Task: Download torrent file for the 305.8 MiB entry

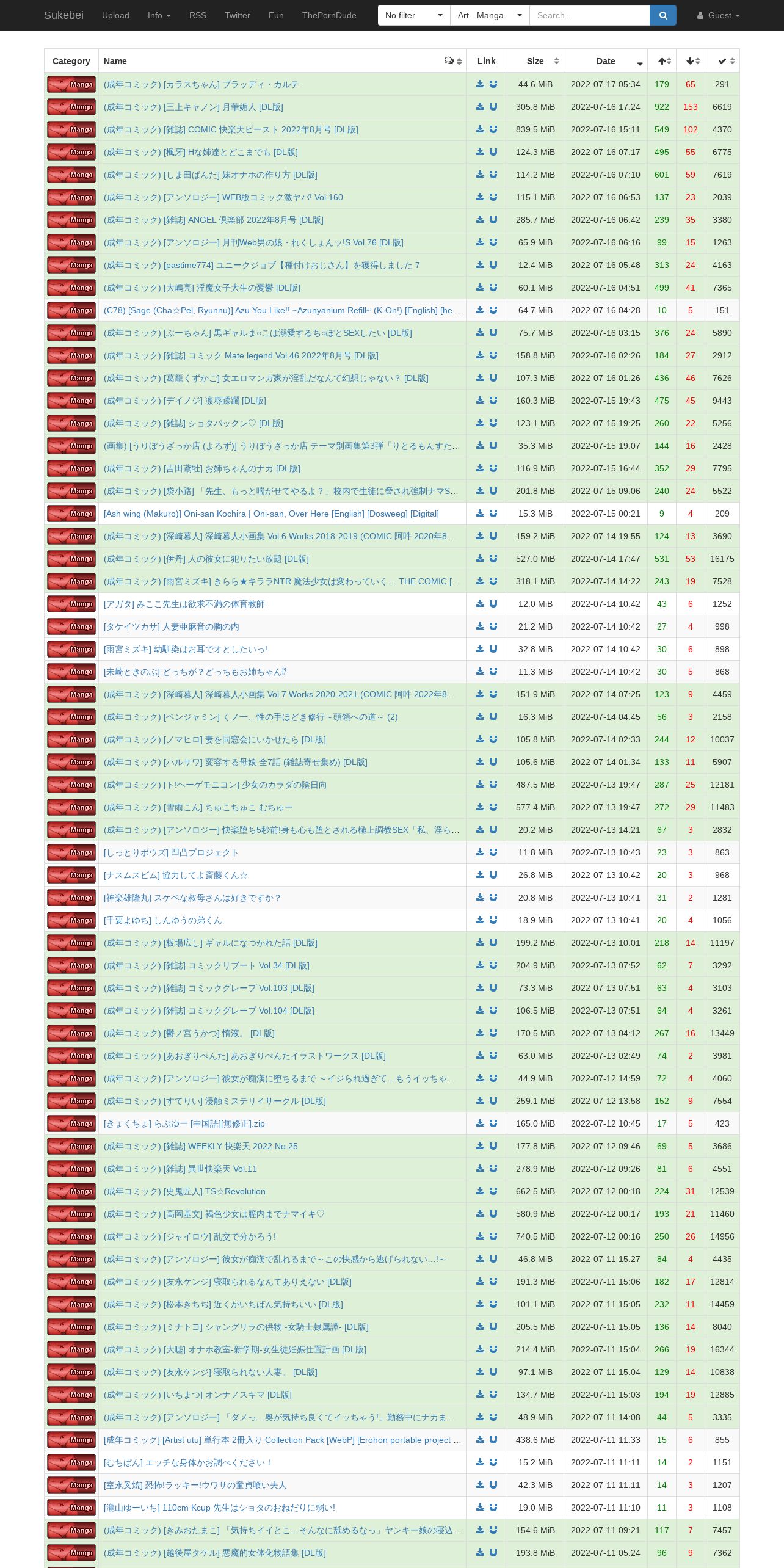Action: (480, 107)
